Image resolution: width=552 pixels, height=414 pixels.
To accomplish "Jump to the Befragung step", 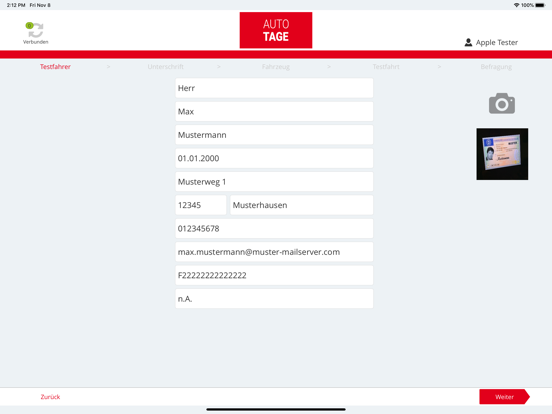I will click(x=496, y=67).
